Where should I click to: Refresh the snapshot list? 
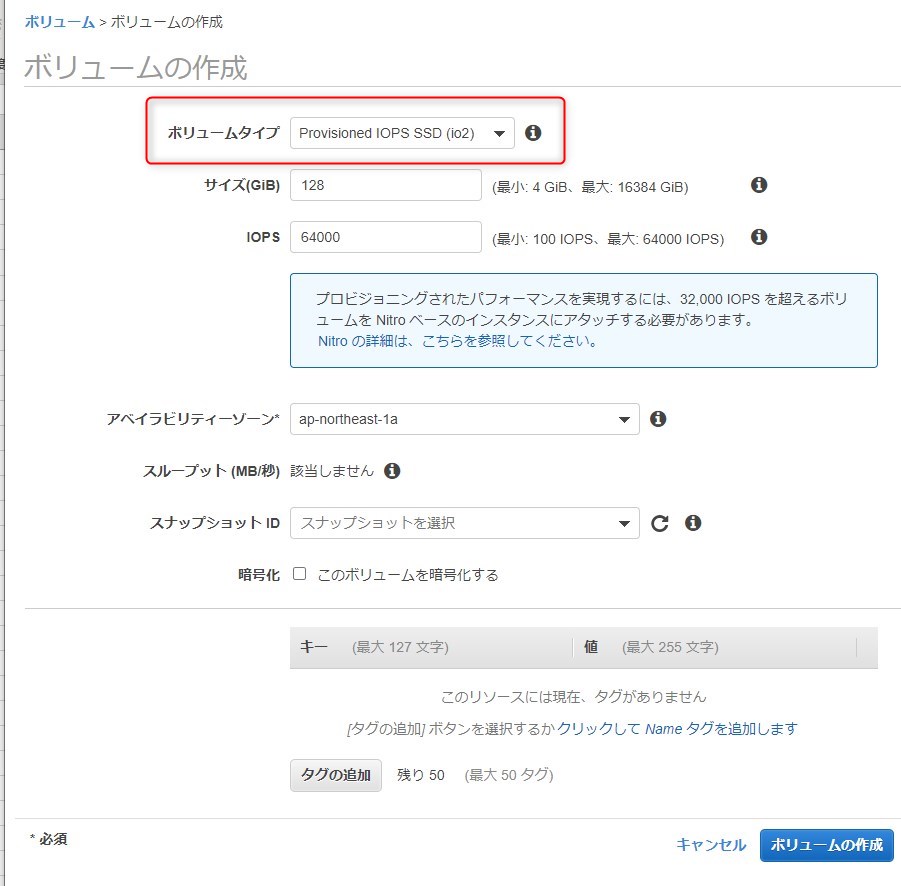[x=661, y=522]
